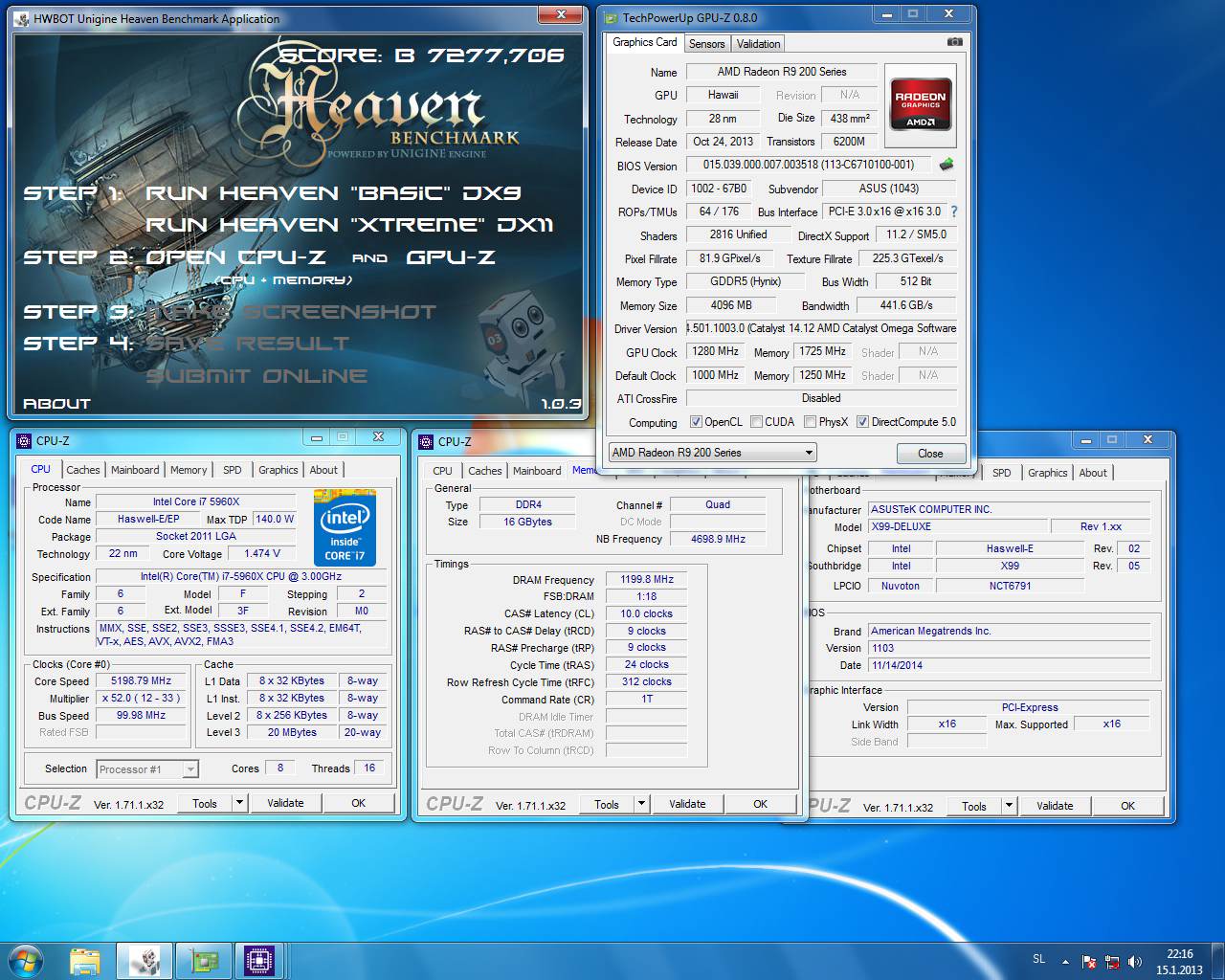Click OK in CPU-Z memory window

(760, 804)
